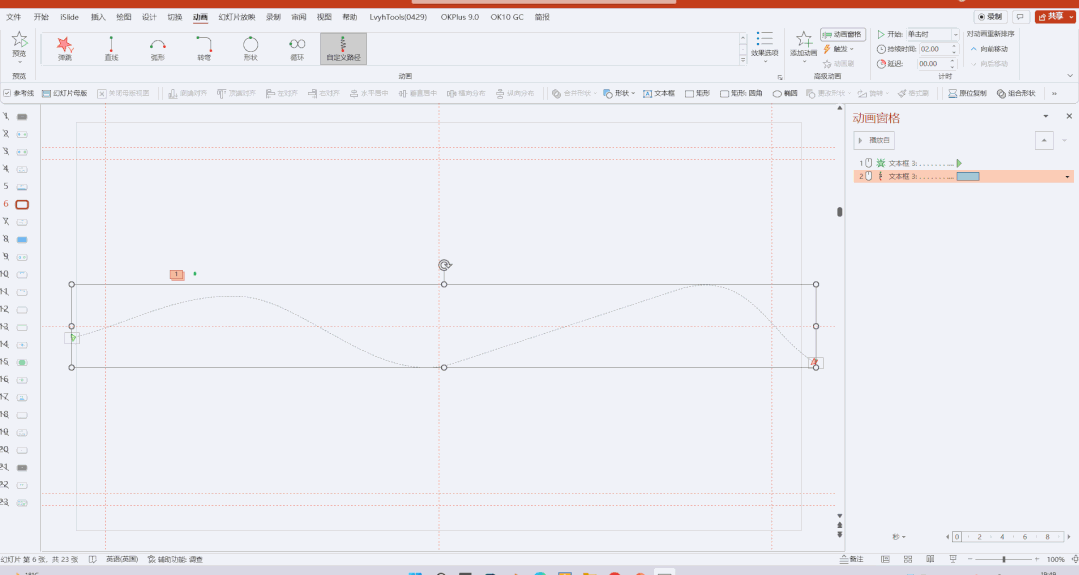Switch to the Transitions (切换) tab
Image resolution: width=1079 pixels, height=575 pixels.
[175, 17]
